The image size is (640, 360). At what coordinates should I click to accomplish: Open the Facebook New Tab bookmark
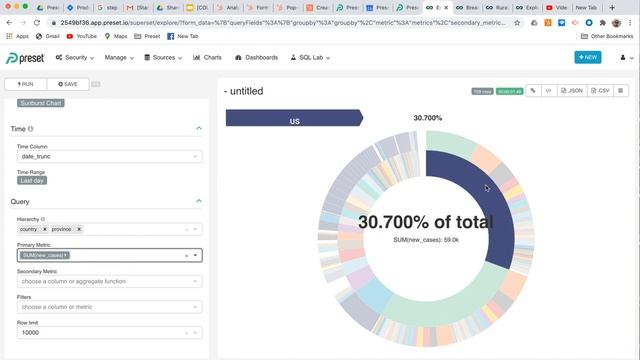[183, 36]
